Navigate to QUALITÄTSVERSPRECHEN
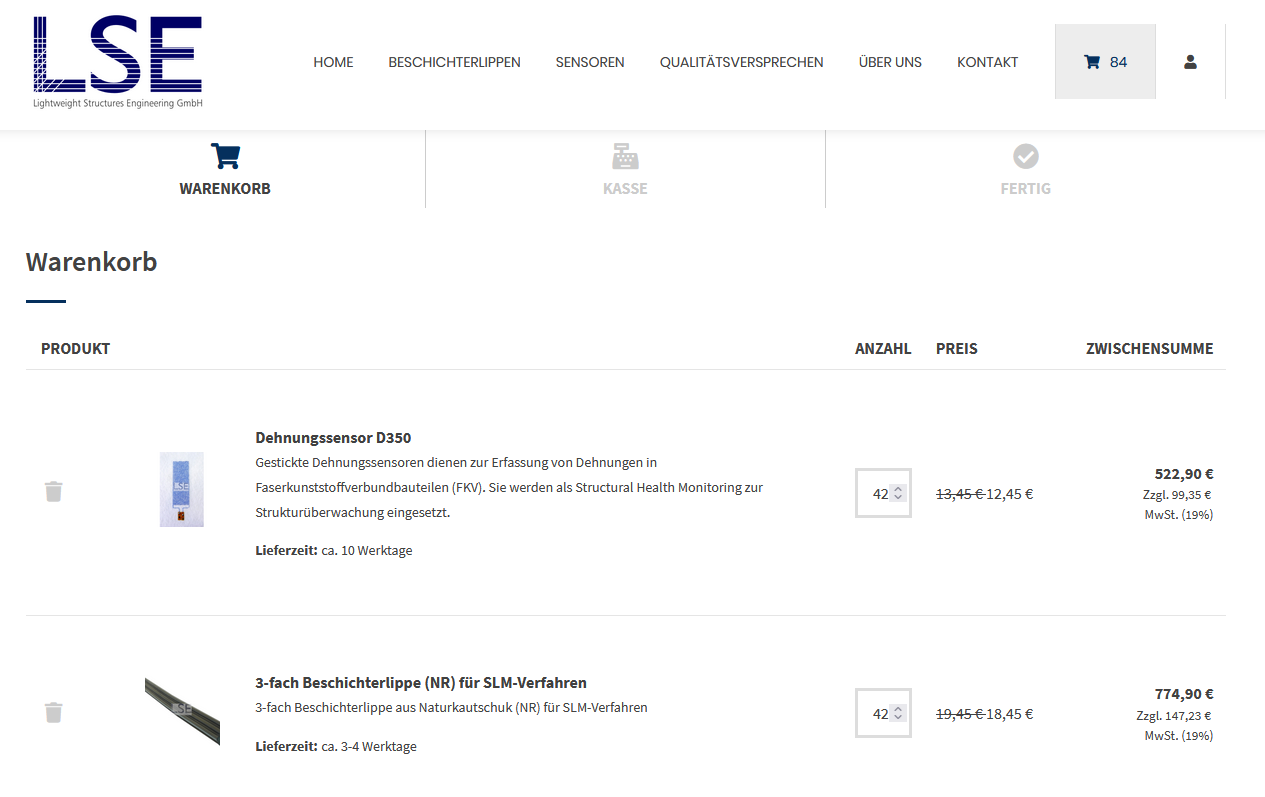 741,62
